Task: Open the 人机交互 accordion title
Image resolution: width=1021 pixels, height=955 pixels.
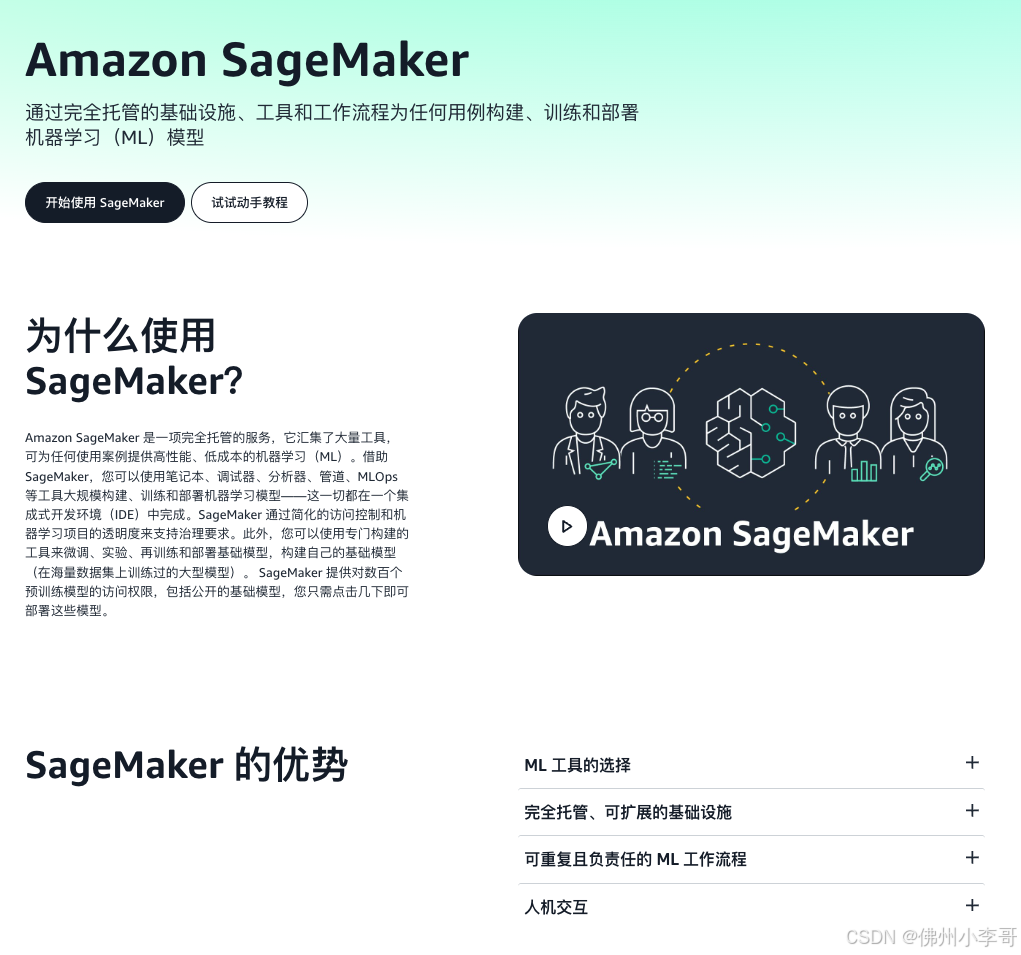Action: (x=556, y=907)
